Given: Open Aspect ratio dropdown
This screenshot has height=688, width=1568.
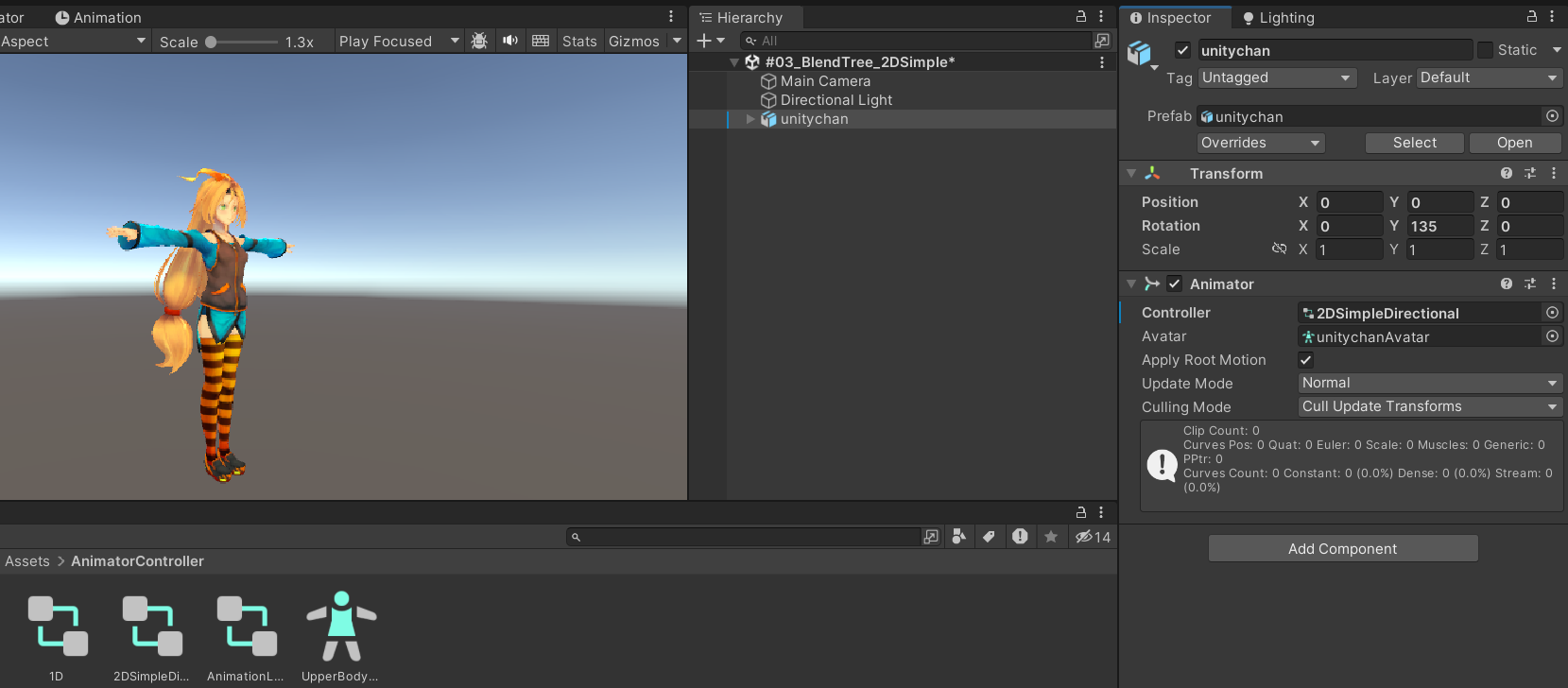Looking at the screenshot, I should click(x=74, y=41).
